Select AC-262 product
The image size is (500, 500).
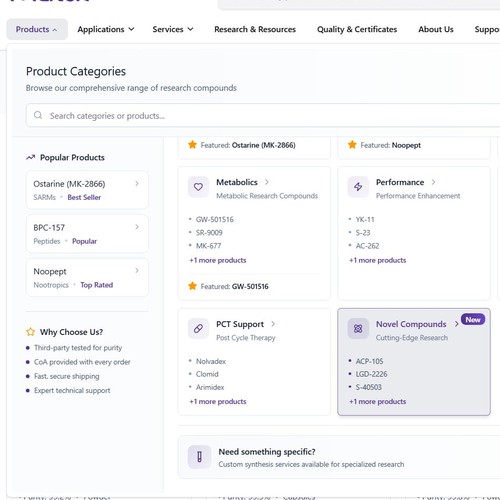point(367,246)
